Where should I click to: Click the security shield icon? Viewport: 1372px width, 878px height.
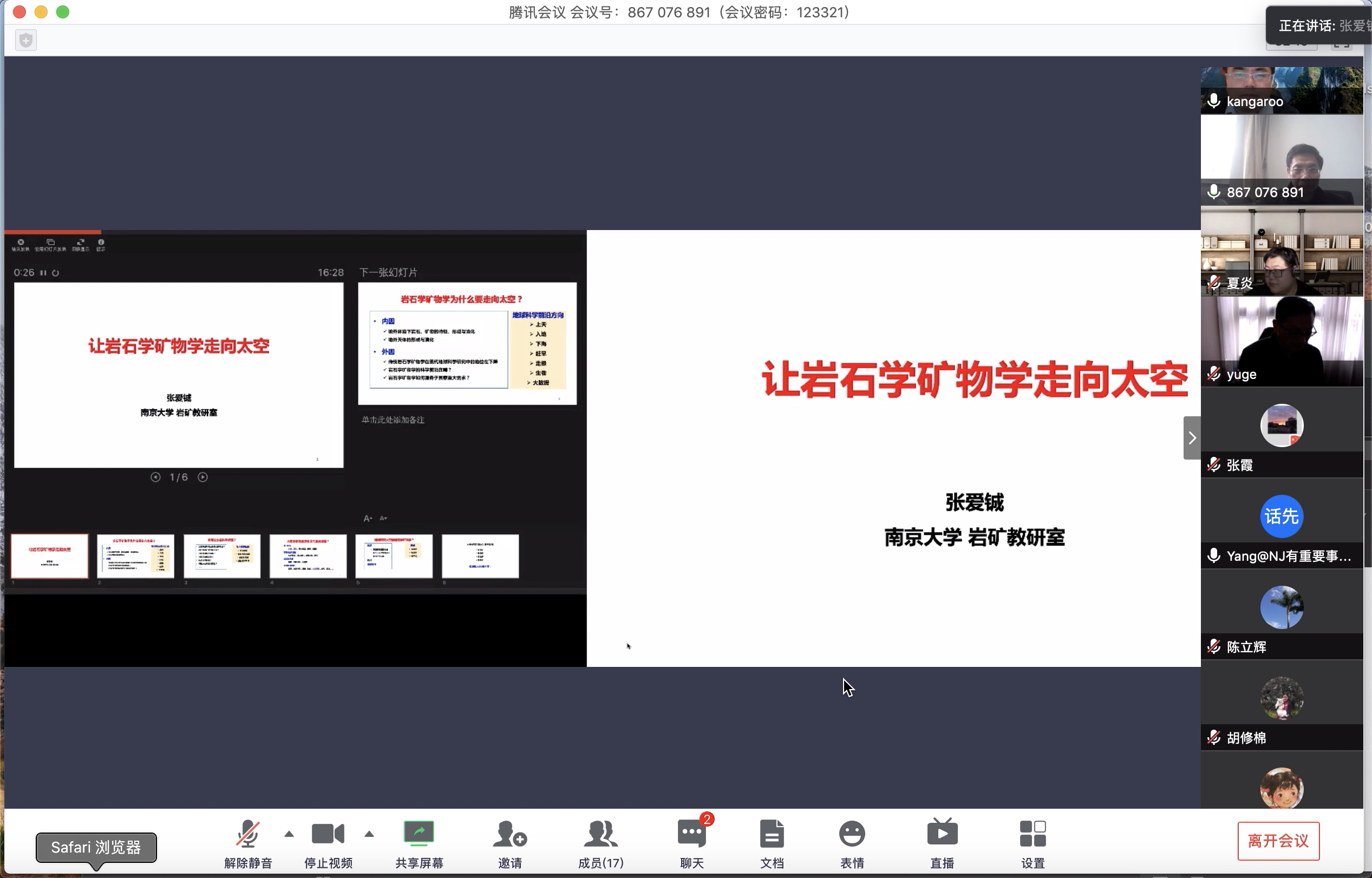(x=25, y=40)
